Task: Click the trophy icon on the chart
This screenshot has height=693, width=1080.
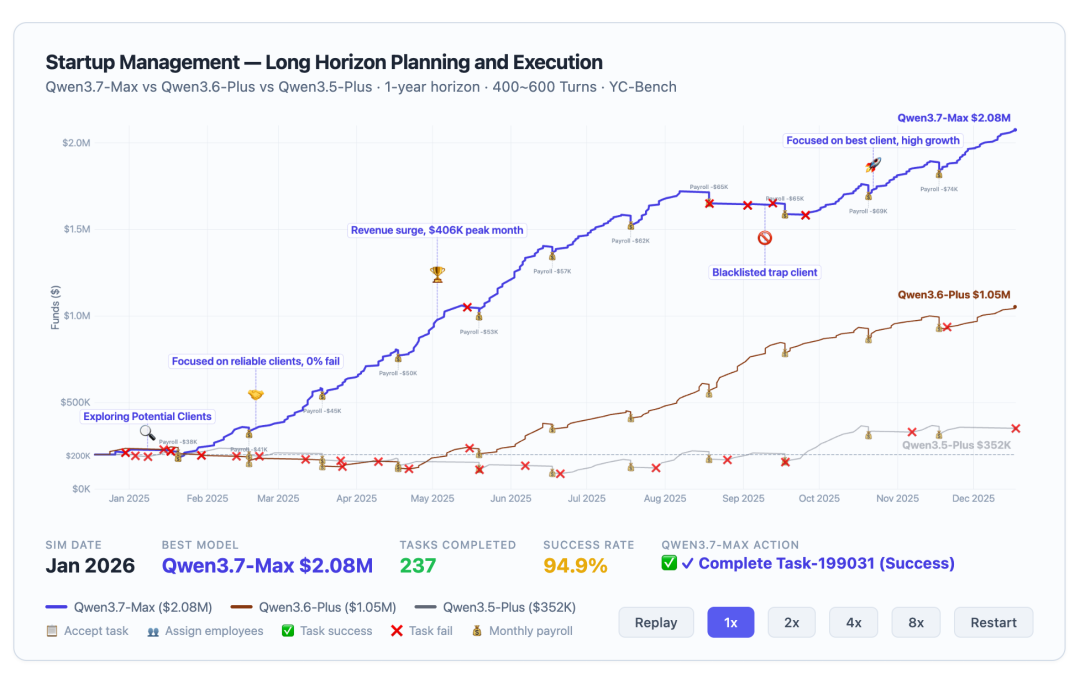Action: (437, 275)
